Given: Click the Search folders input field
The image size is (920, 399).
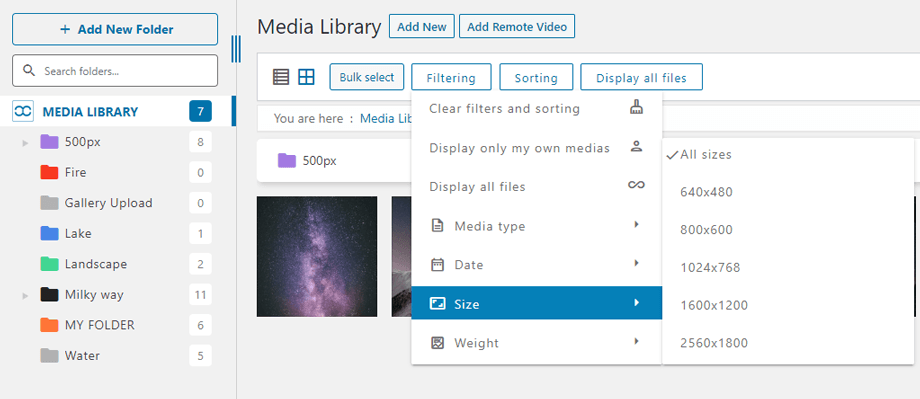Looking at the screenshot, I should 115,71.
